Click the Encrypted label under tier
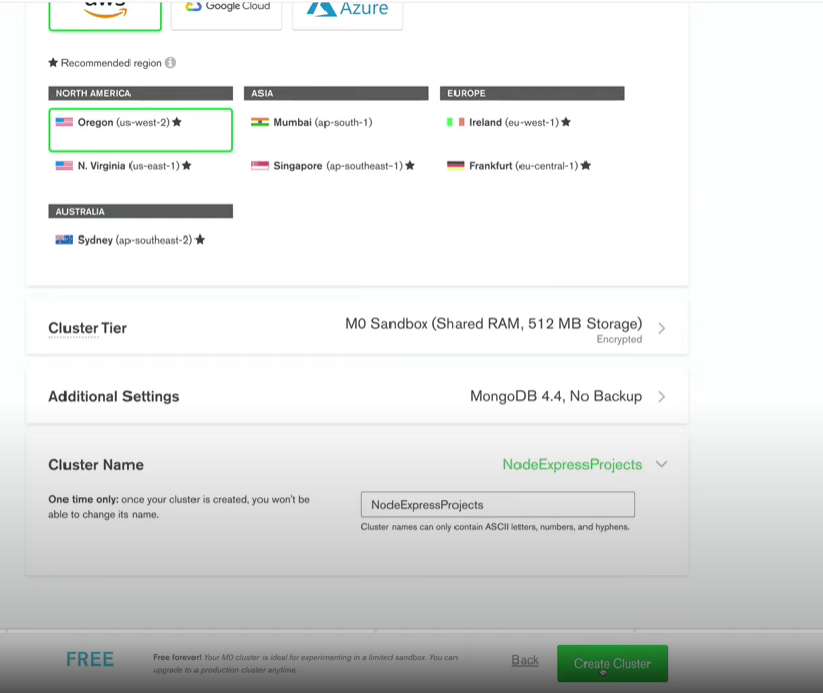823x693 pixels. 619,339
